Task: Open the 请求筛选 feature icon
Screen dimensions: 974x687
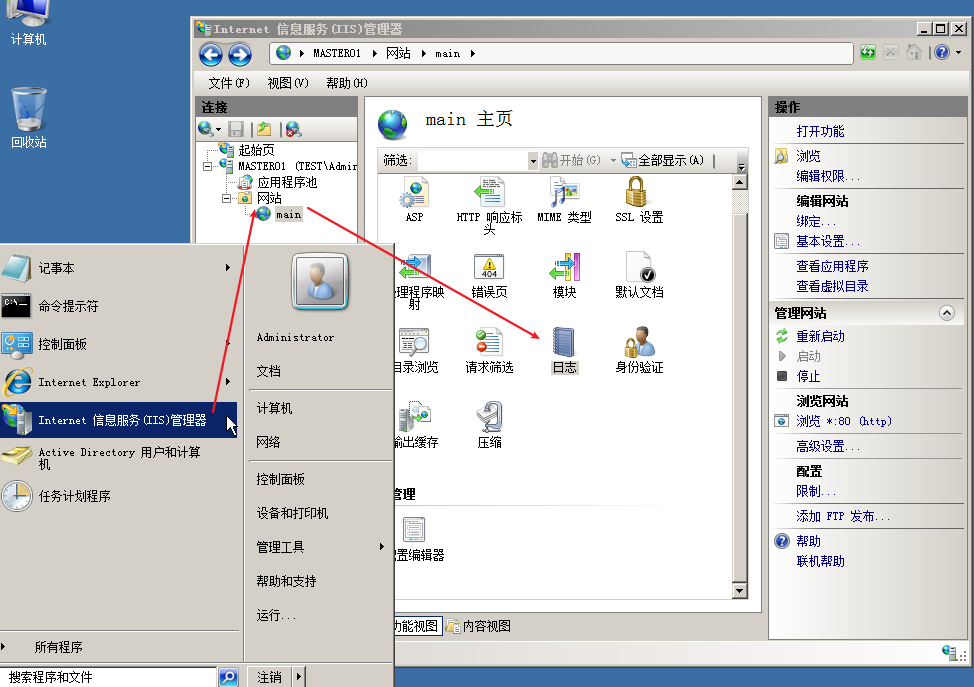Action: [x=489, y=342]
